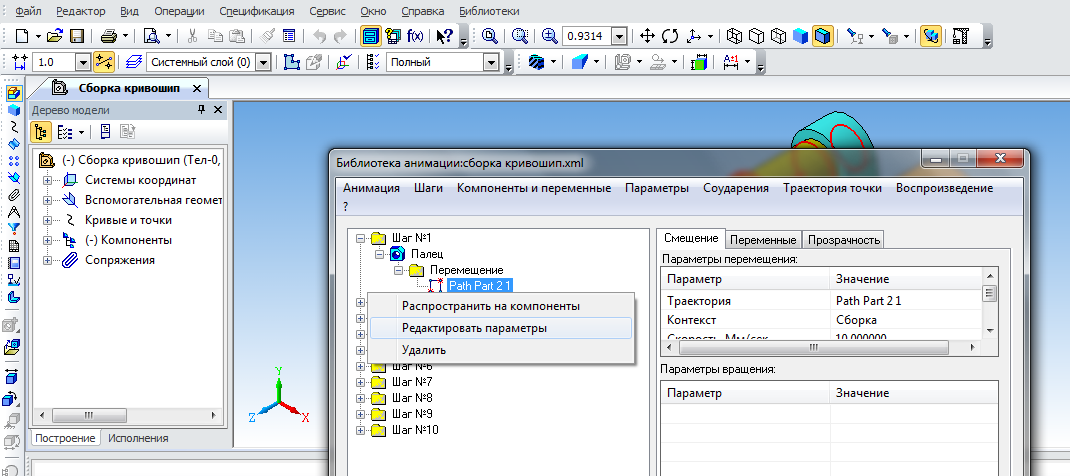Toggle the perspective projection button

coord(930,36)
